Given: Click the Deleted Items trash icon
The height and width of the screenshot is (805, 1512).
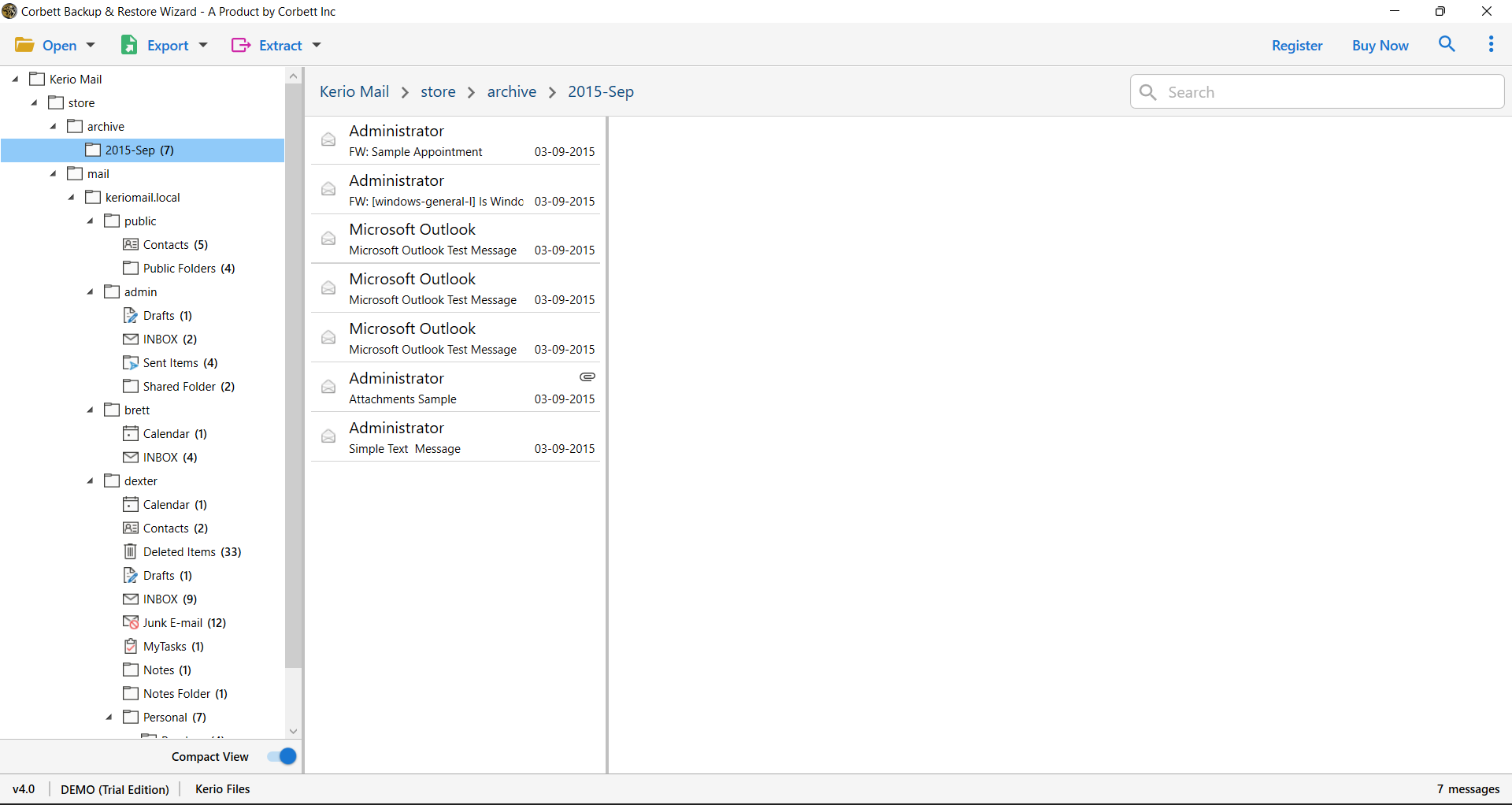Looking at the screenshot, I should [131, 551].
